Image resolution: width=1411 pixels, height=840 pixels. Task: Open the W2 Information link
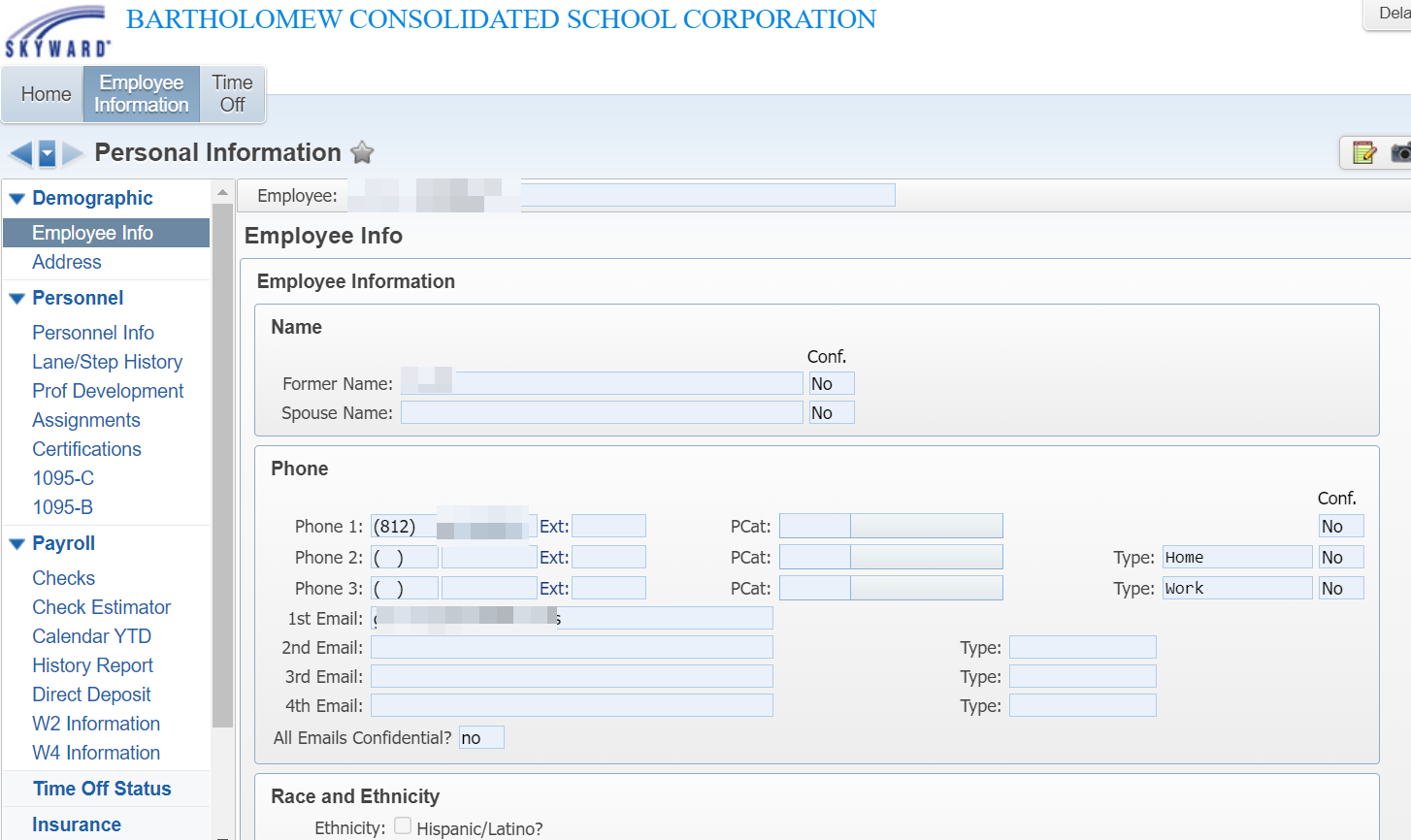point(96,724)
